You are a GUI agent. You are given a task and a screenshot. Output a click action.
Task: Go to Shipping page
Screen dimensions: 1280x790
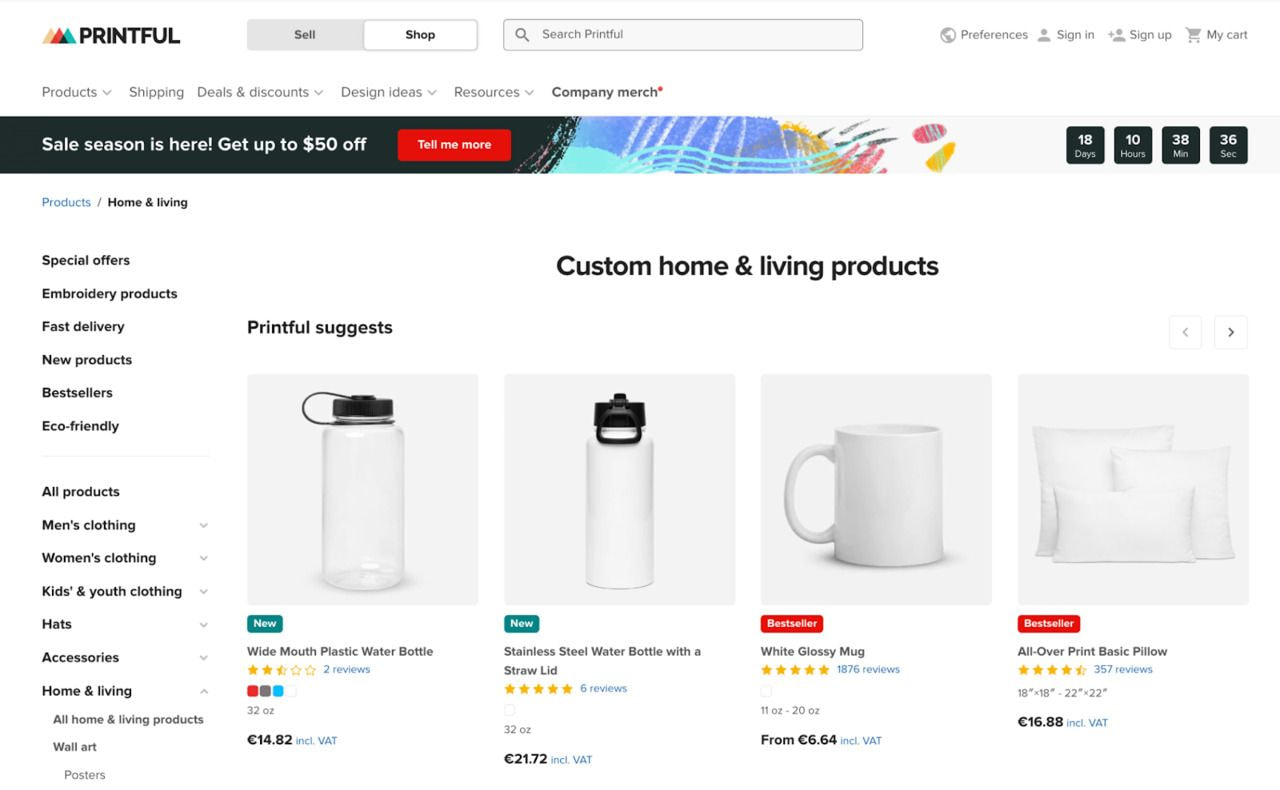156,92
